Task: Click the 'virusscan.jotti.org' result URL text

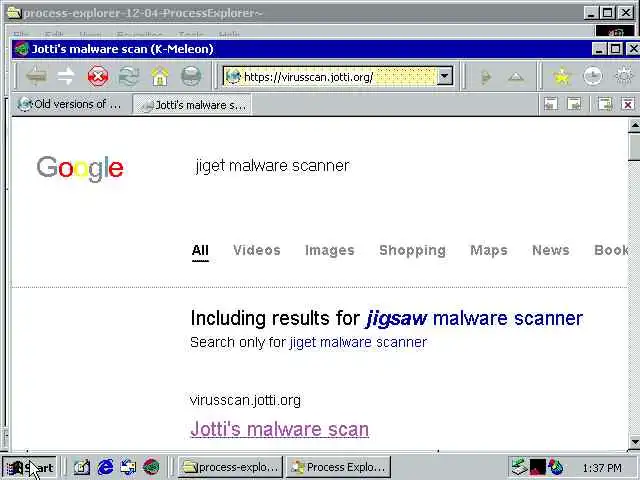Action: pyautogui.click(x=245, y=400)
